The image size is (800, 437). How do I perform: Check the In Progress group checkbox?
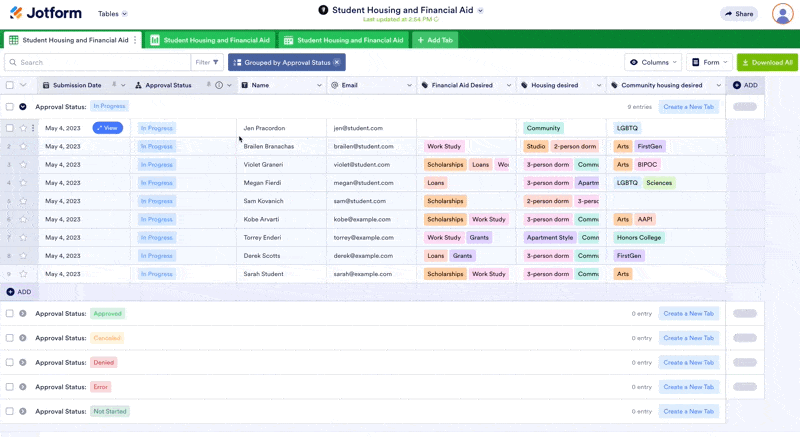10,107
